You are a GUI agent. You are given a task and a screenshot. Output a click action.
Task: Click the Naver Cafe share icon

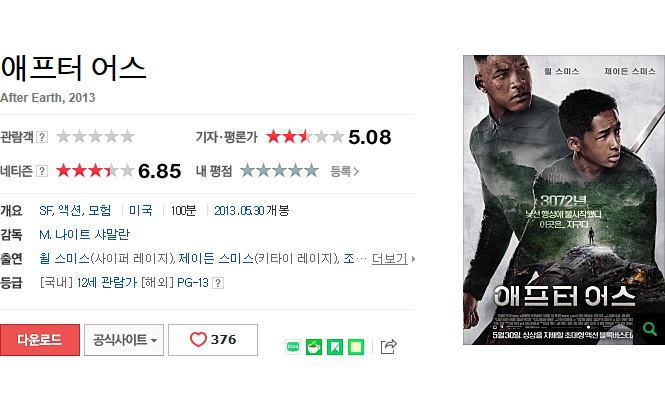314,347
